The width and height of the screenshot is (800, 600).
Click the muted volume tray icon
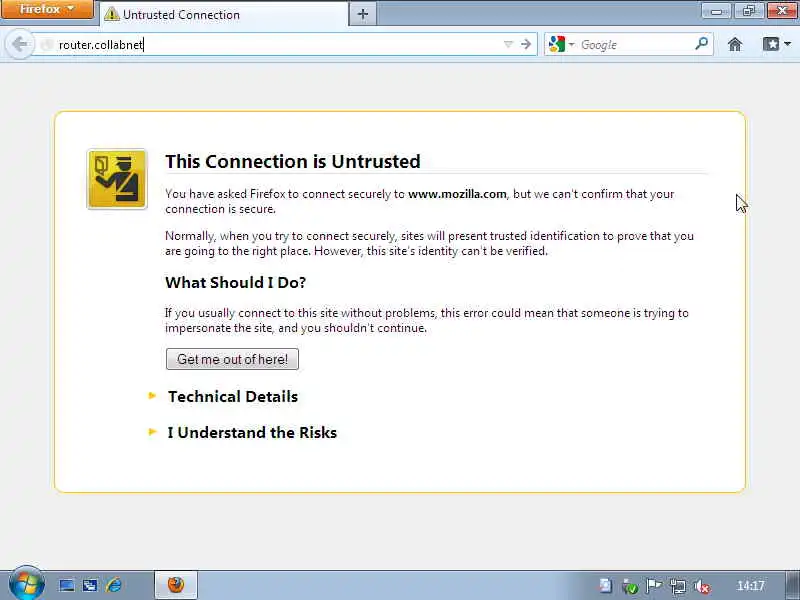tap(702, 586)
